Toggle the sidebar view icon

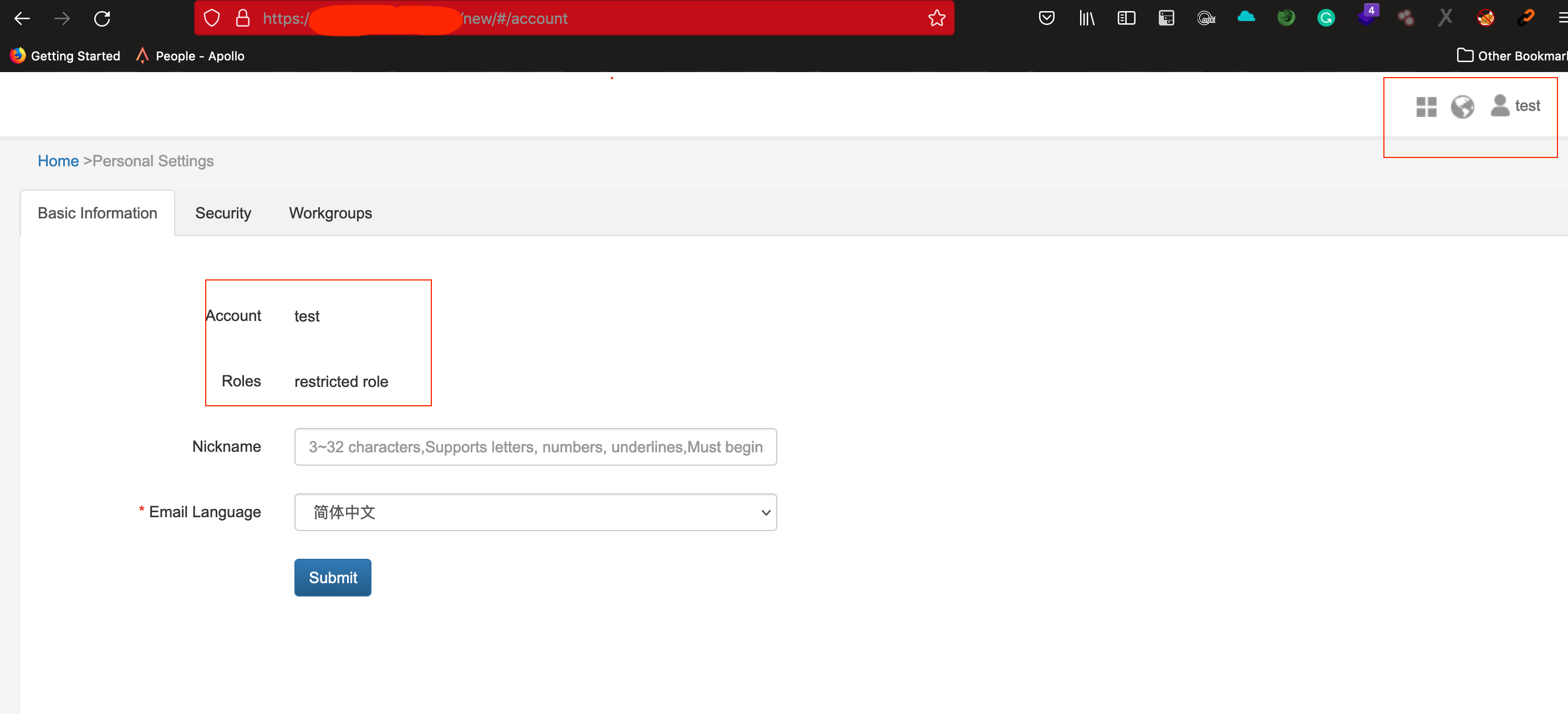(1126, 18)
